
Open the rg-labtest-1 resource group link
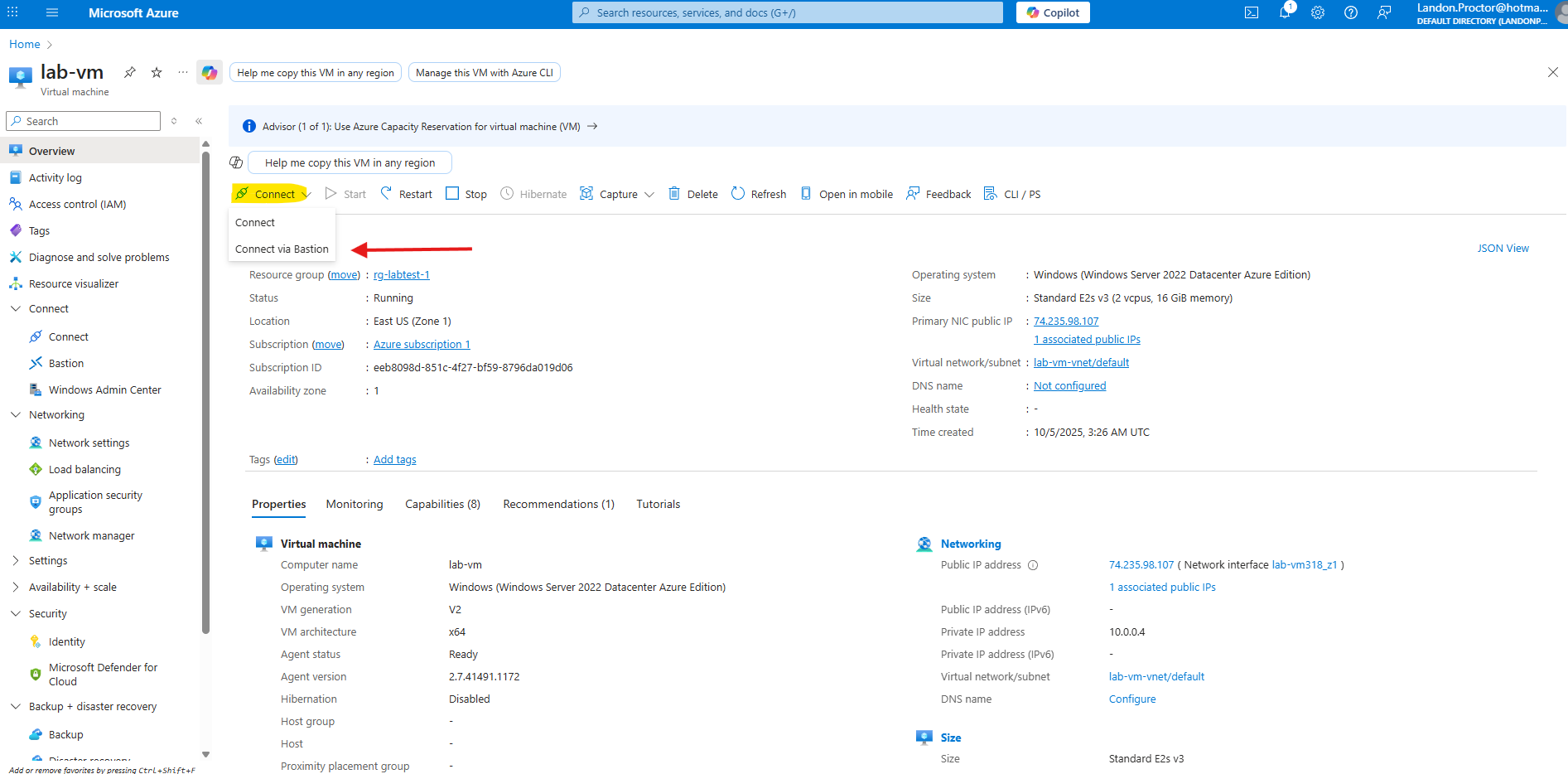[402, 274]
